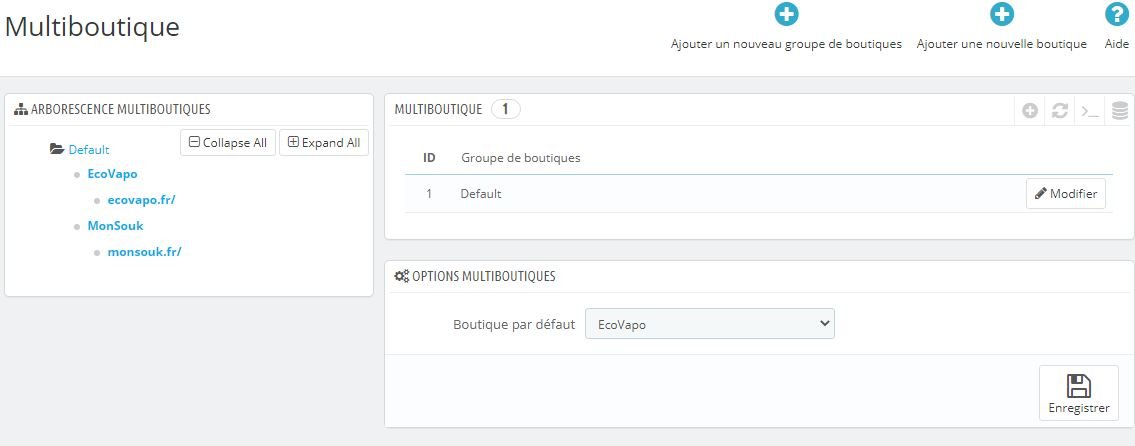Collapse all shop tree nodes
1135x446 pixels.
pyautogui.click(x=228, y=143)
